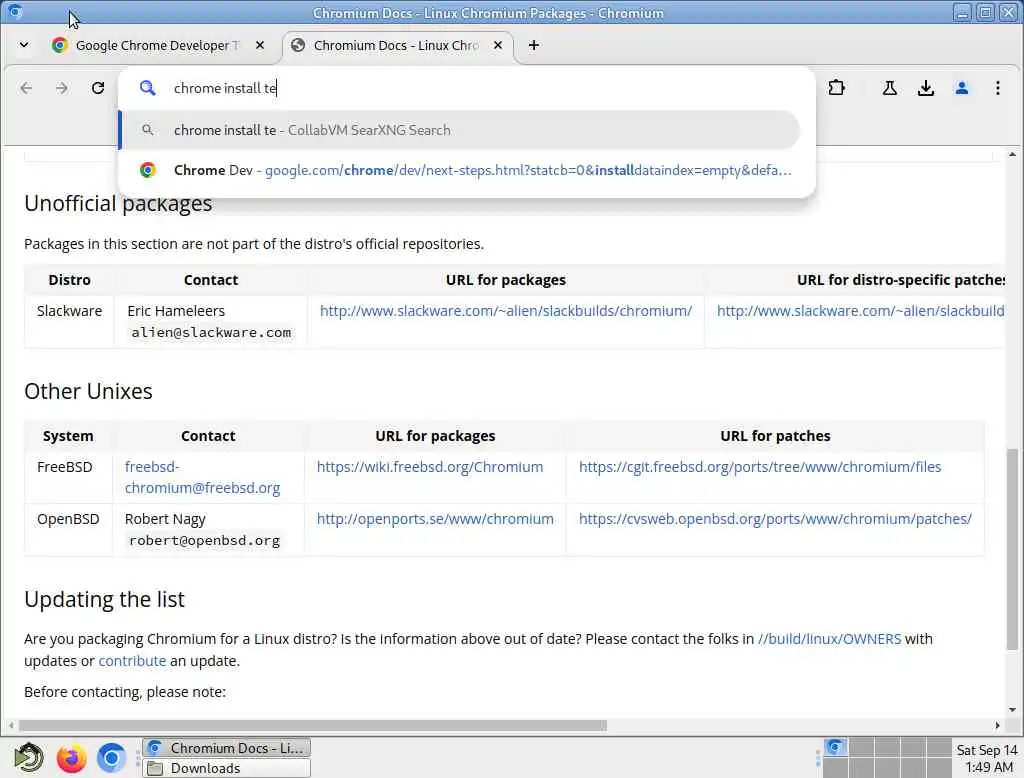This screenshot has height=778, width=1024.
Task: Click the vertical scrollbar thumb
Action: [1012, 549]
